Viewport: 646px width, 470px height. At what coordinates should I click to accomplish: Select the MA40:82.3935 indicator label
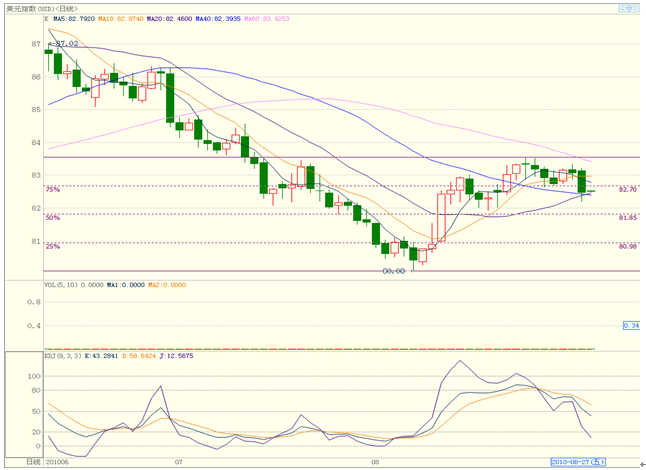(218, 19)
